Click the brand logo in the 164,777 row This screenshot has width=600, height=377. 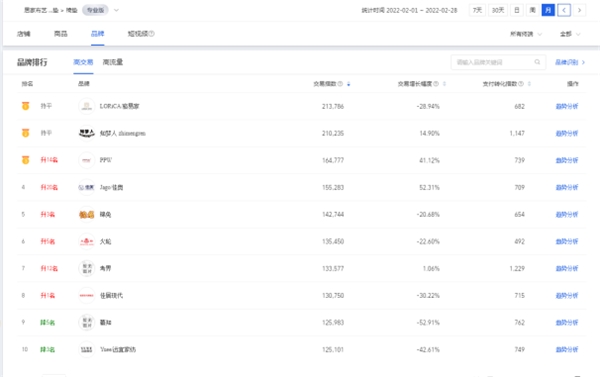pyautogui.click(x=86, y=160)
